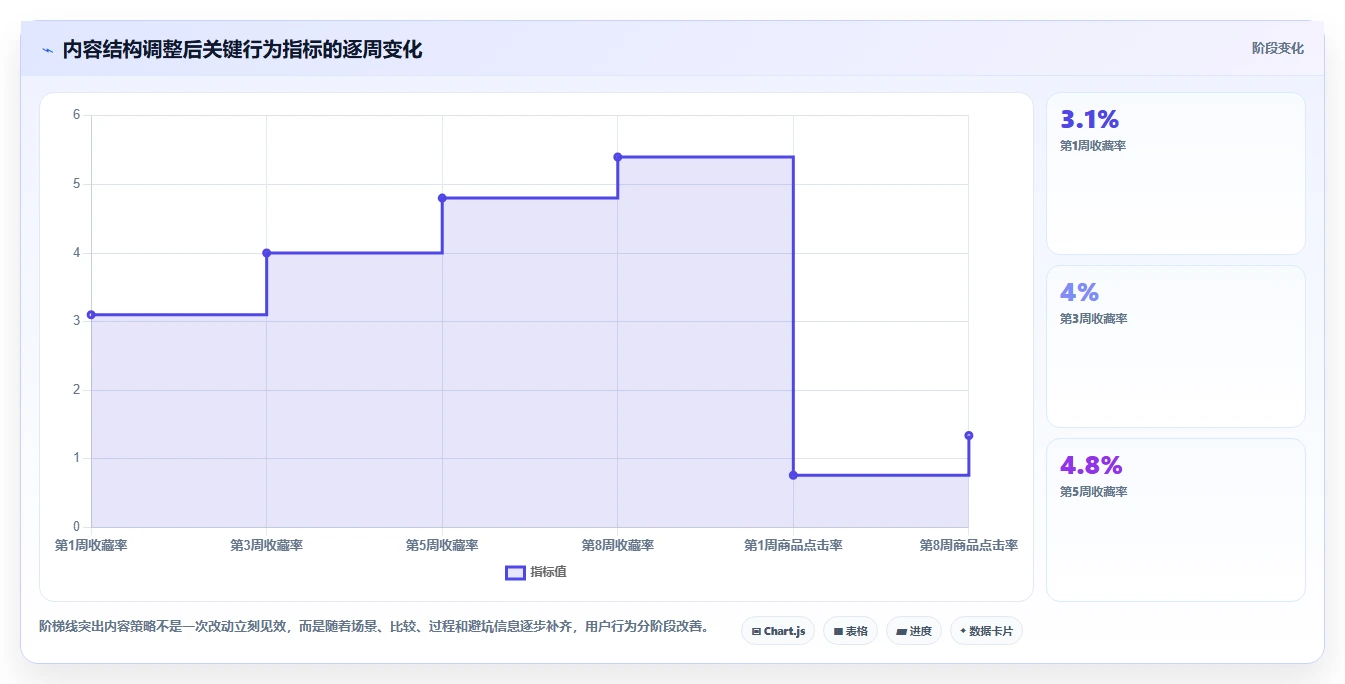
Task: Click the data point for 第8周收藏率
Action: pos(618,157)
